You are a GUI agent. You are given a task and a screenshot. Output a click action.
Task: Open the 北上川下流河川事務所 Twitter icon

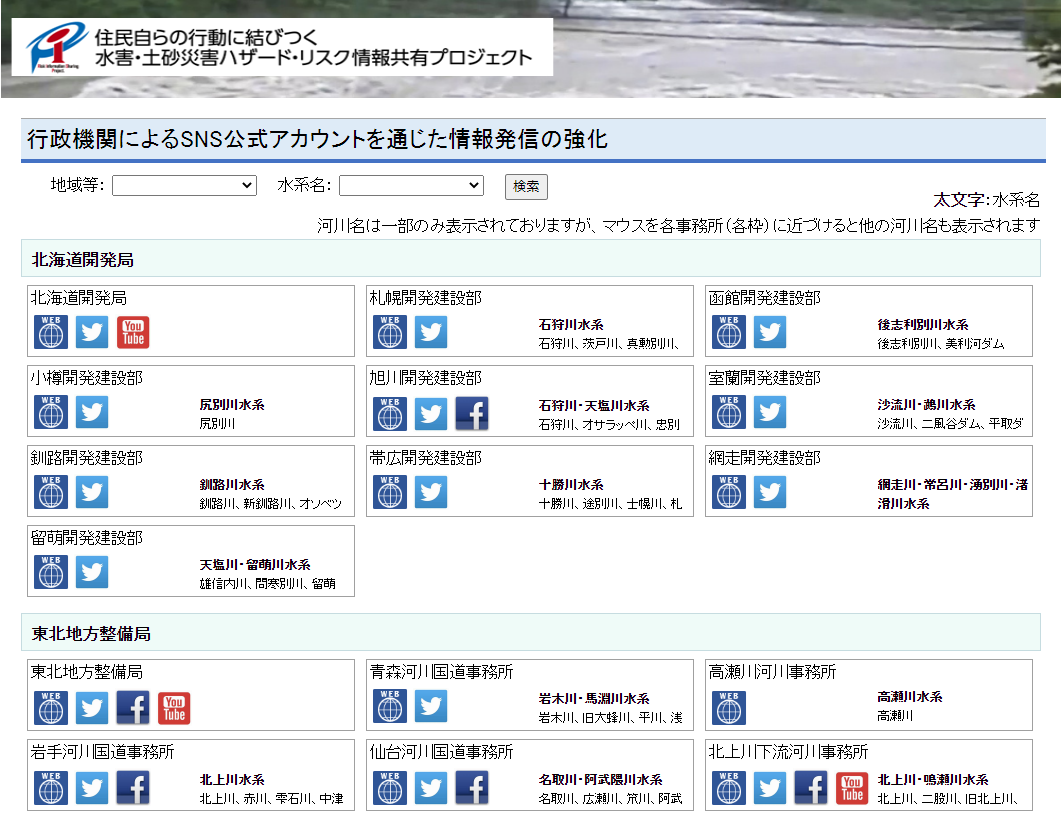769,788
